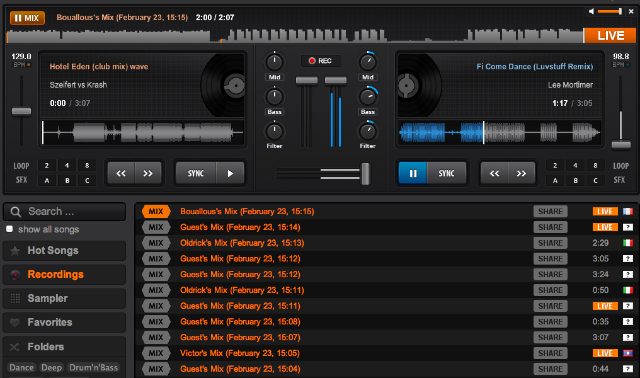The image size is (640, 378).
Task: Share Guest's Mix from 15:04
Action: pyautogui.click(x=550, y=369)
